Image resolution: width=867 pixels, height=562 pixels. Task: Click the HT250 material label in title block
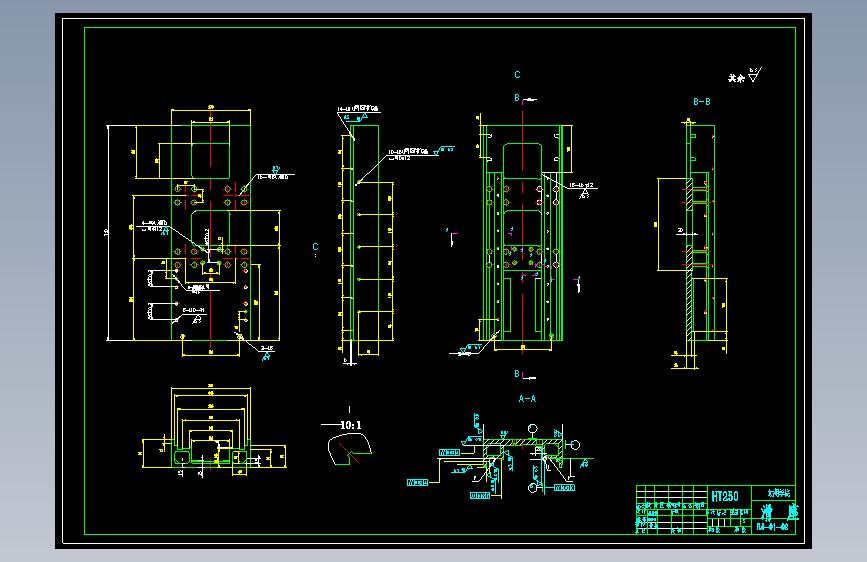coord(724,496)
